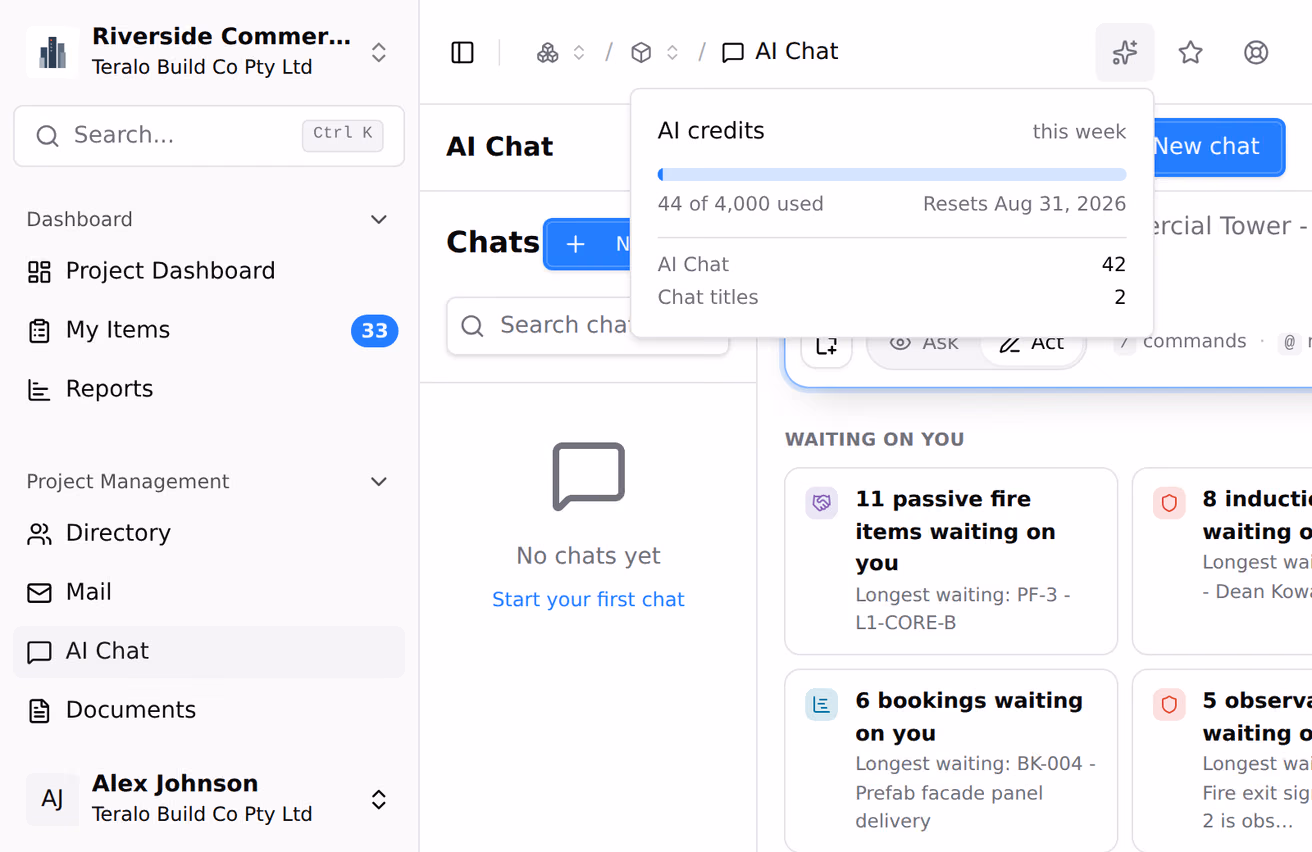Image resolution: width=1312 pixels, height=852 pixels.
Task: Click chart icon on bookings card
Action: tap(821, 704)
